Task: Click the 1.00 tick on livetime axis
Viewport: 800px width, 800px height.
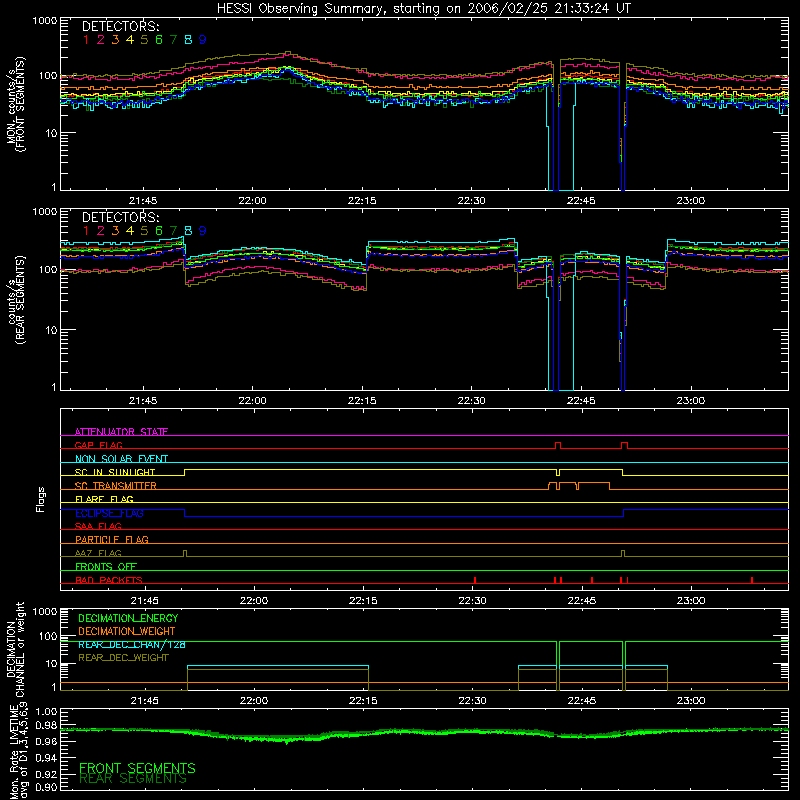Action: [46, 711]
